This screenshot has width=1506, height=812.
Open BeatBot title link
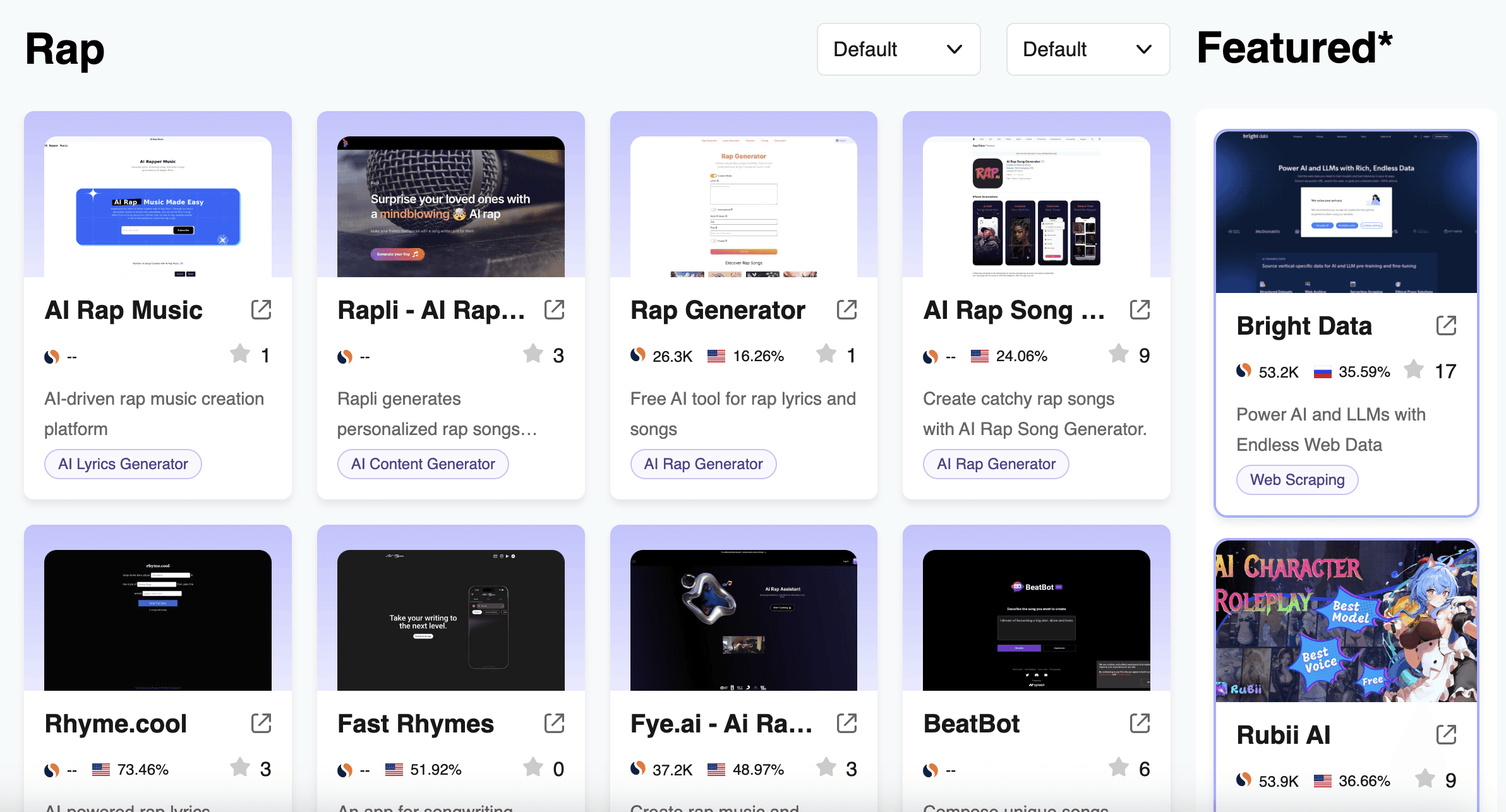click(x=972, y=724)
